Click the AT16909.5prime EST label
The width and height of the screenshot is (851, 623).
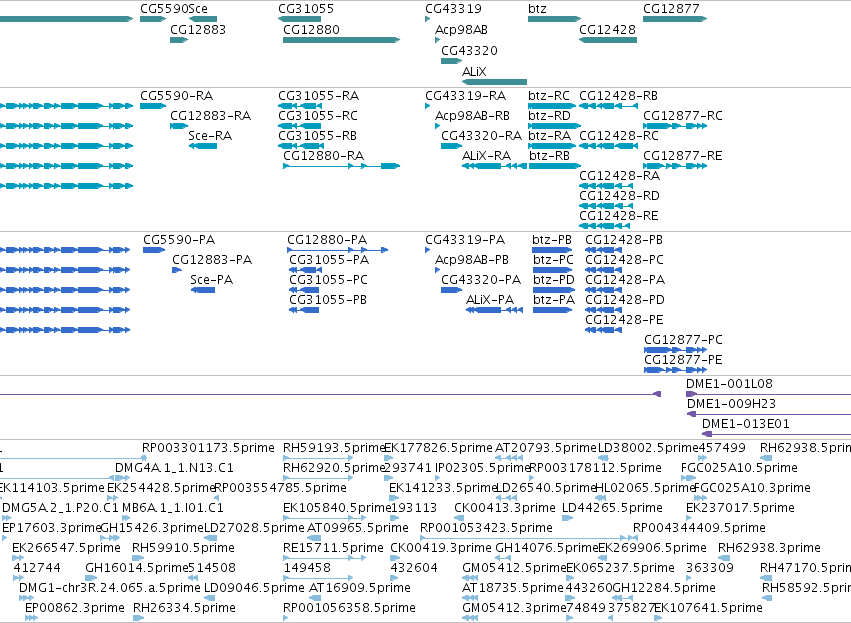[x=359, y=588]
